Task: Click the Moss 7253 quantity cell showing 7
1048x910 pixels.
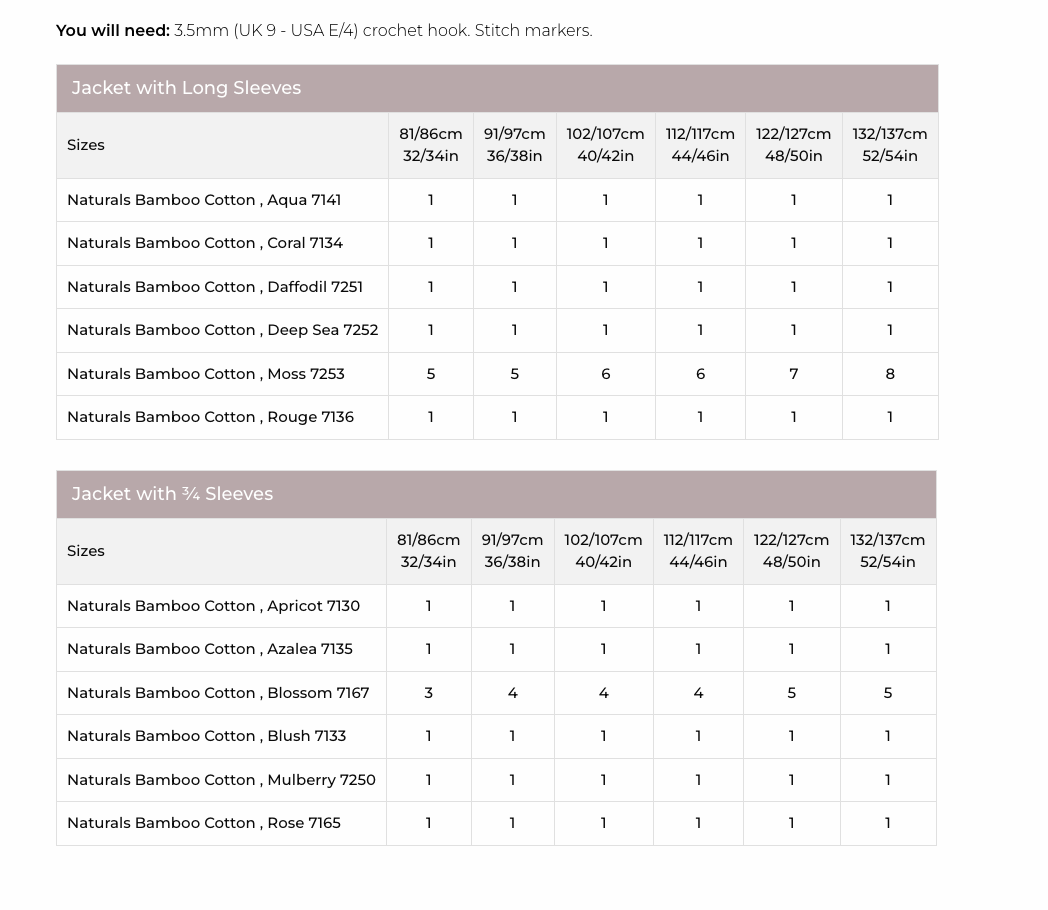Action: (x=793, y=374)
